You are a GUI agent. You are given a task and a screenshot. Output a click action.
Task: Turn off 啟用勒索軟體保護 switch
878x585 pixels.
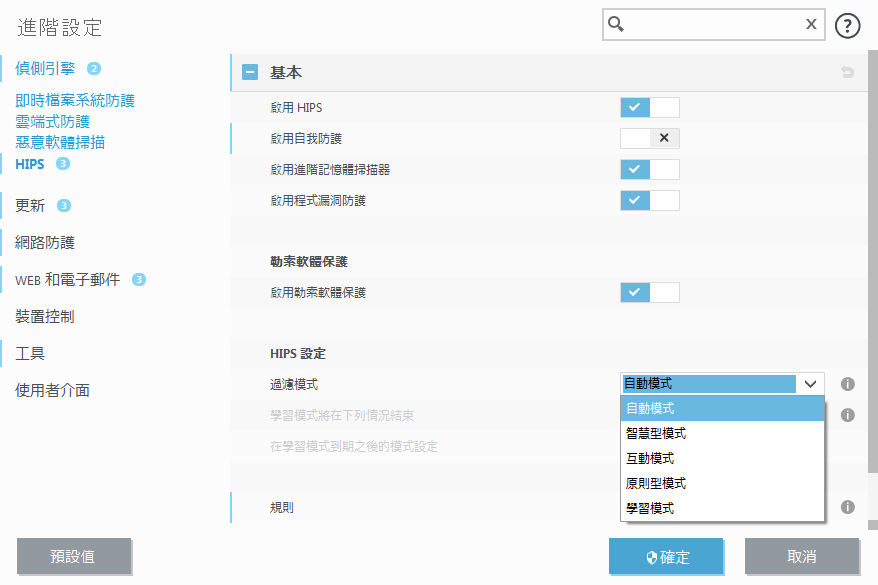point(649,292)
